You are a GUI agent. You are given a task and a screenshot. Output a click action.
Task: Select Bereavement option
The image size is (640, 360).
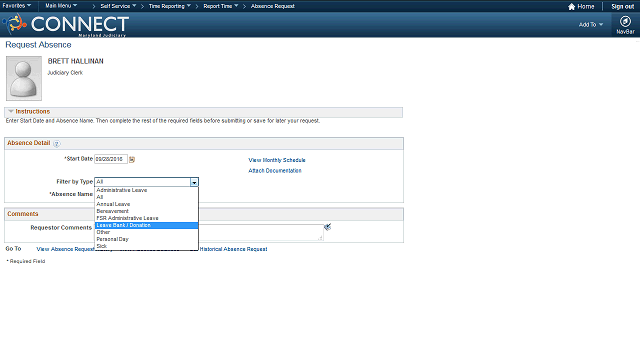pyautogui.click(x=146, y=211)
